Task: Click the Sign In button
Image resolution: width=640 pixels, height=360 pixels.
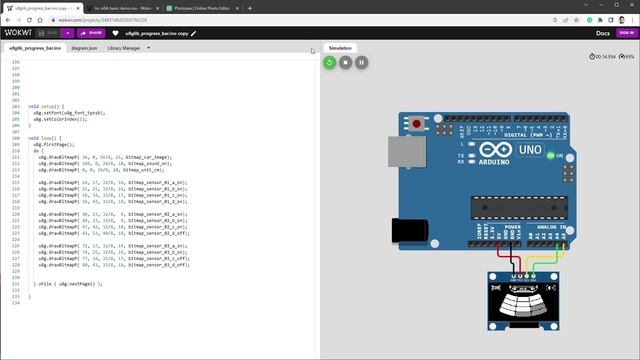Action: [627, 33]
